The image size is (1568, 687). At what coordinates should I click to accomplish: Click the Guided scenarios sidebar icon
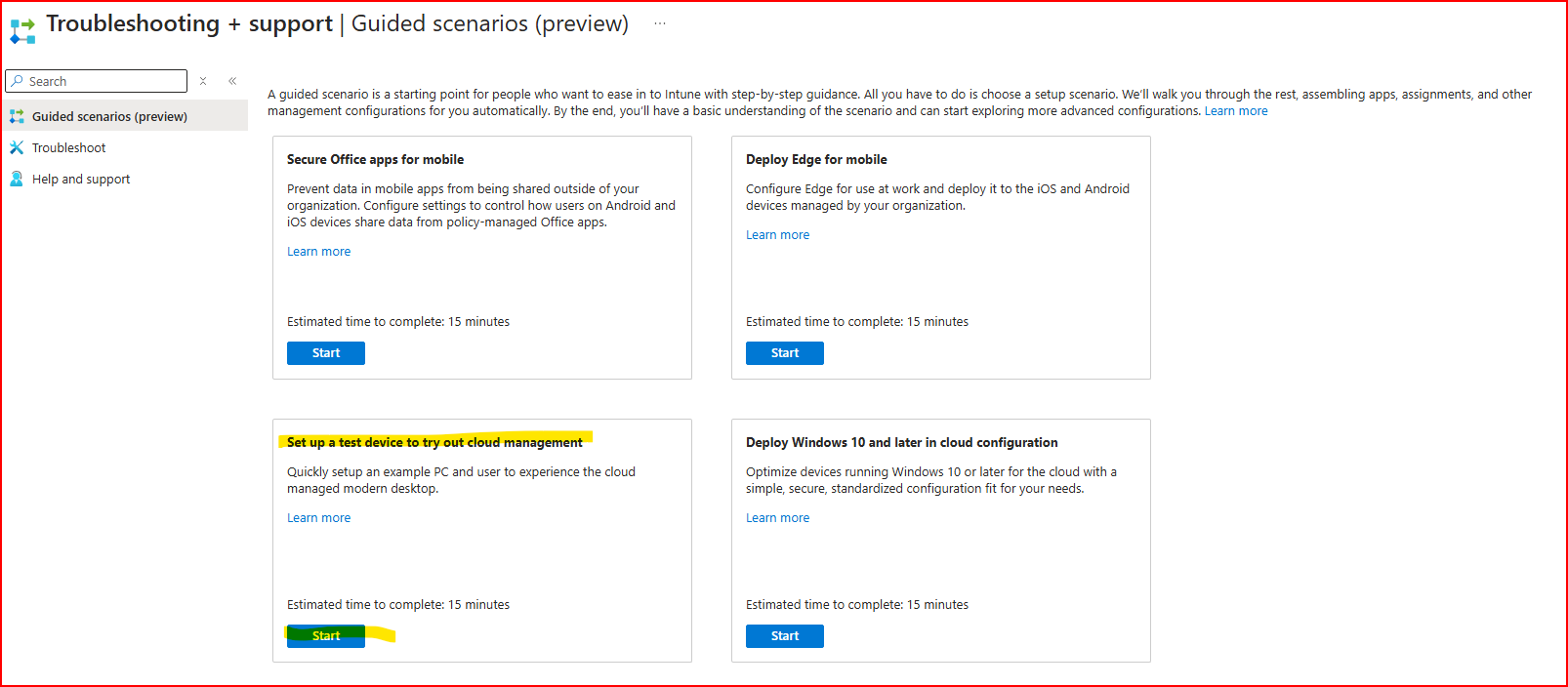(17, 116)
